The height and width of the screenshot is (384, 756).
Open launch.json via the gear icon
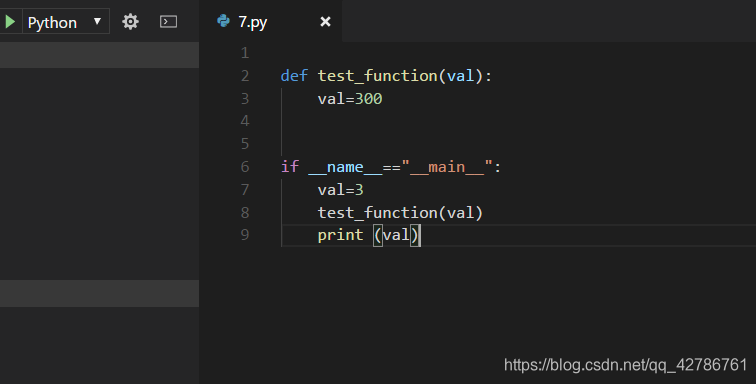pos(130,22)
